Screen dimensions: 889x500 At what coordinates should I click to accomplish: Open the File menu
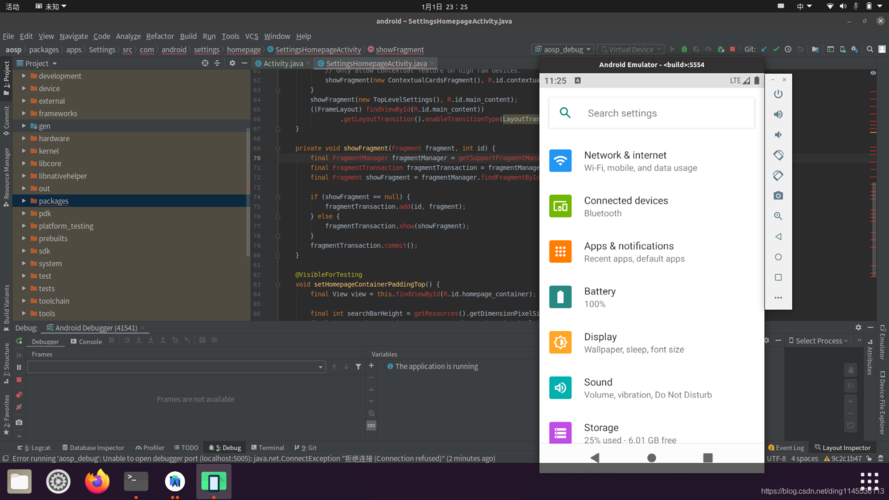point(8,36)
